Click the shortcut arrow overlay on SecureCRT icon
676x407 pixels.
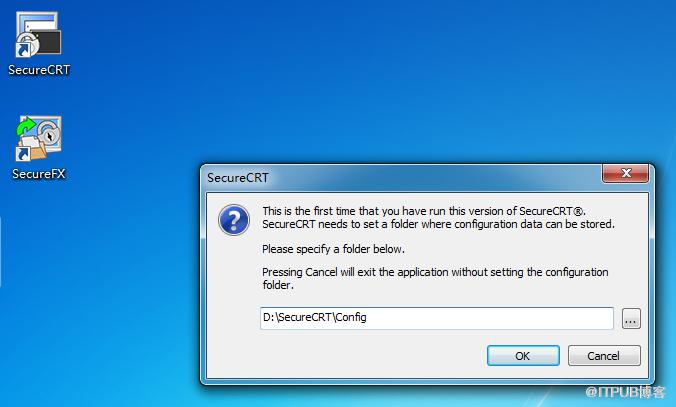[x=23, y=50]
